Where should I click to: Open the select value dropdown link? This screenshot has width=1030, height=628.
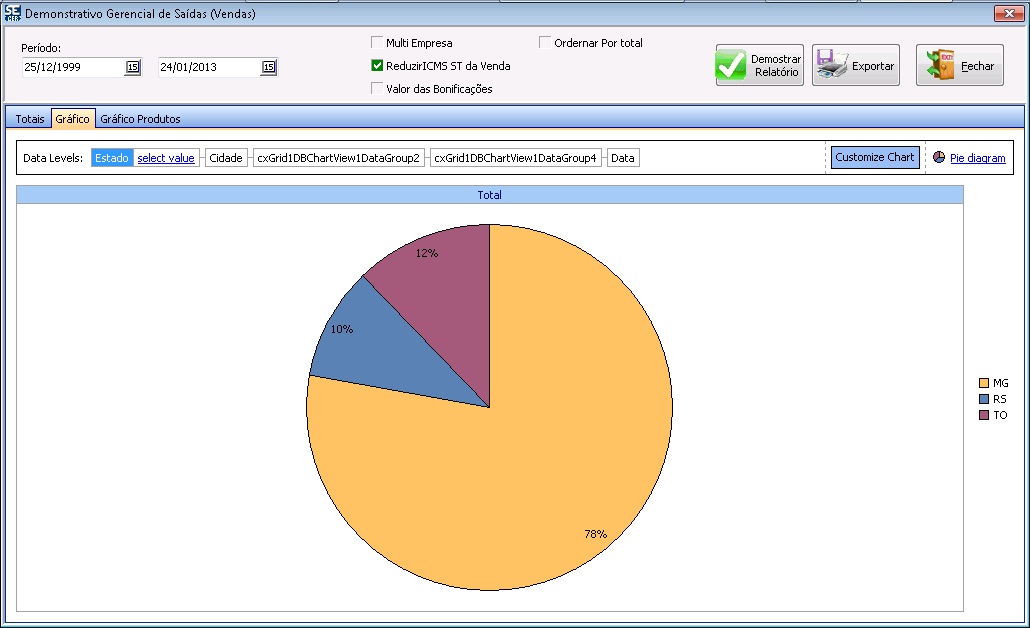pyautogui.click(x=166, y=158)
